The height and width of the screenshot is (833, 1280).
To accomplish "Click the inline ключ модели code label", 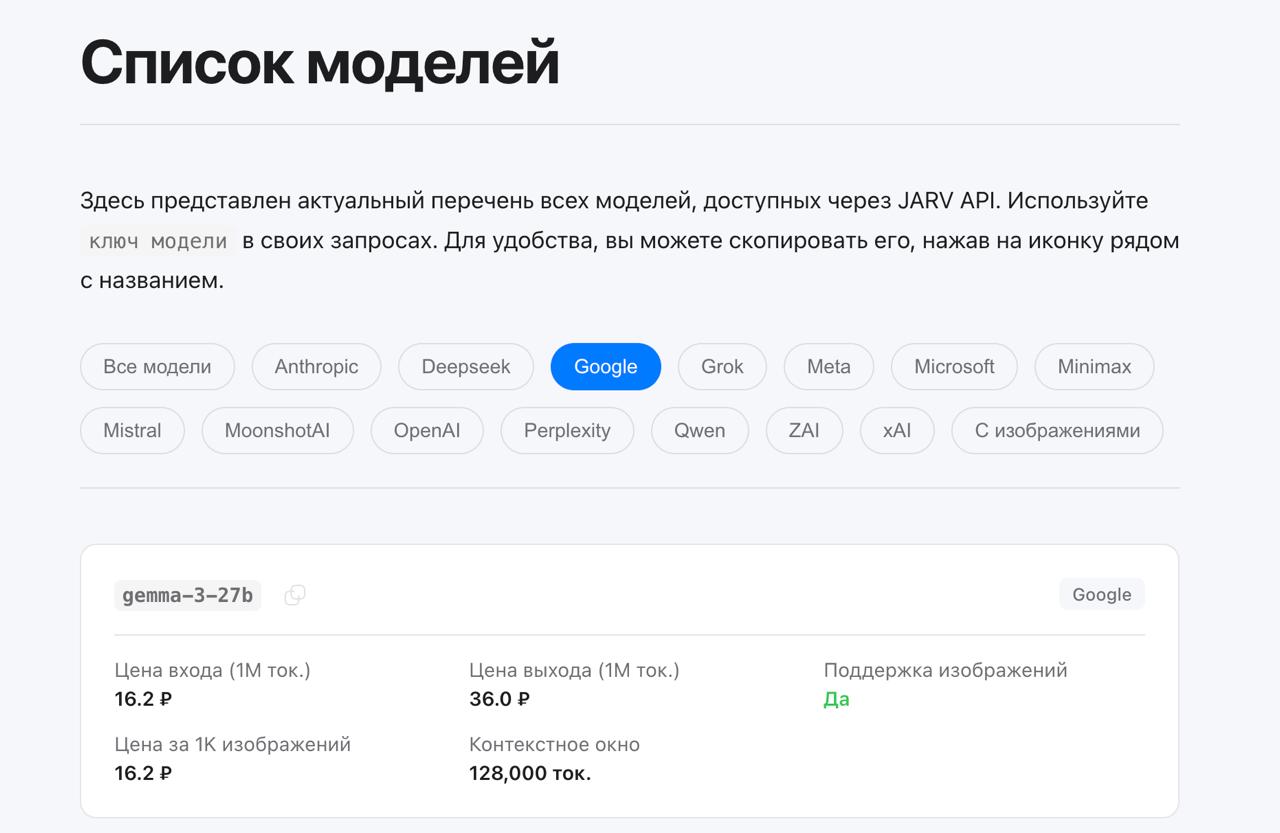I will pyautogui.click(x=158, y=241).
